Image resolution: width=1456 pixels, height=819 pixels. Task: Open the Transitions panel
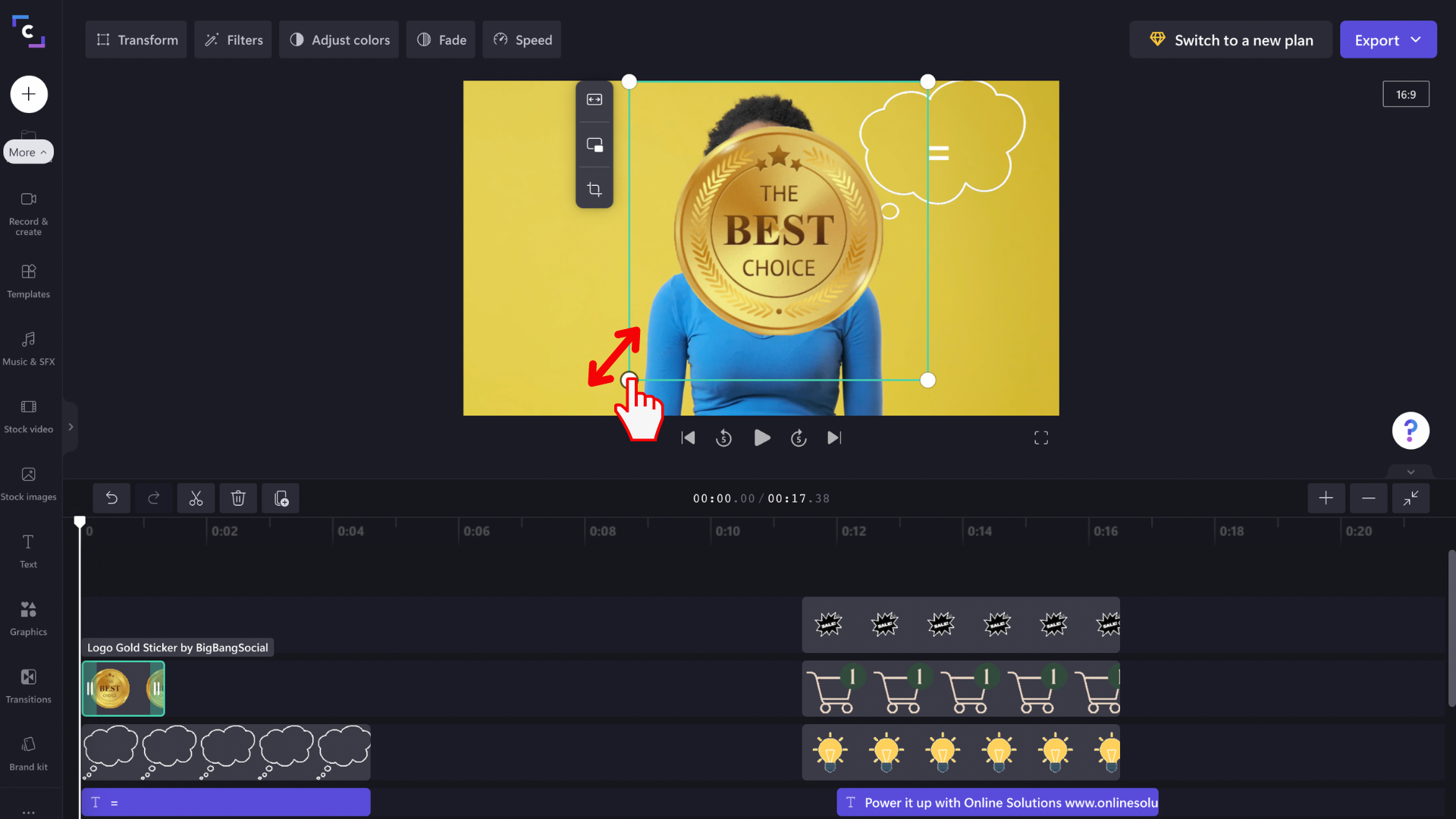(28, 685)
